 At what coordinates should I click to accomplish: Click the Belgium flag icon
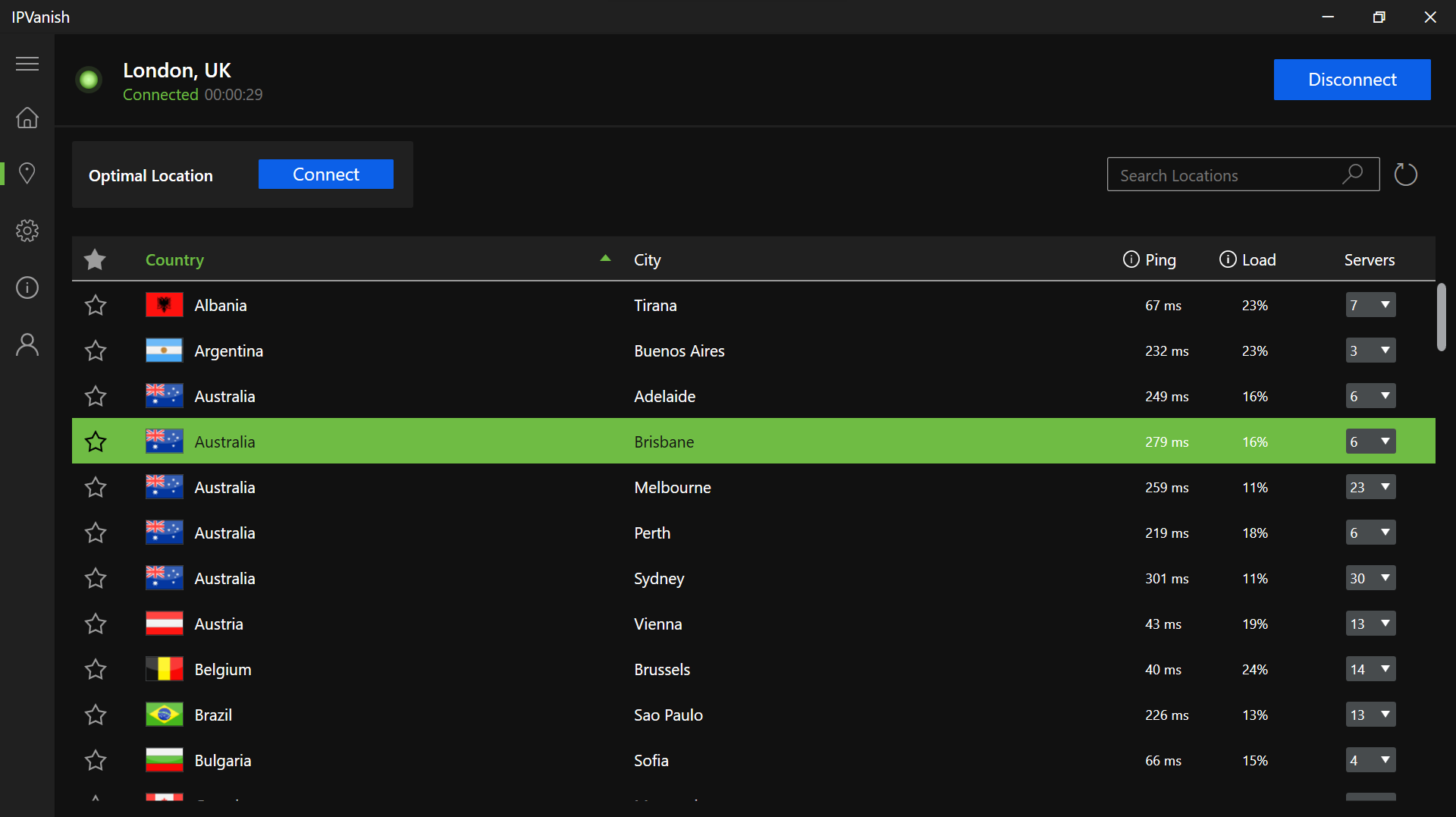(x=165, y=669)
